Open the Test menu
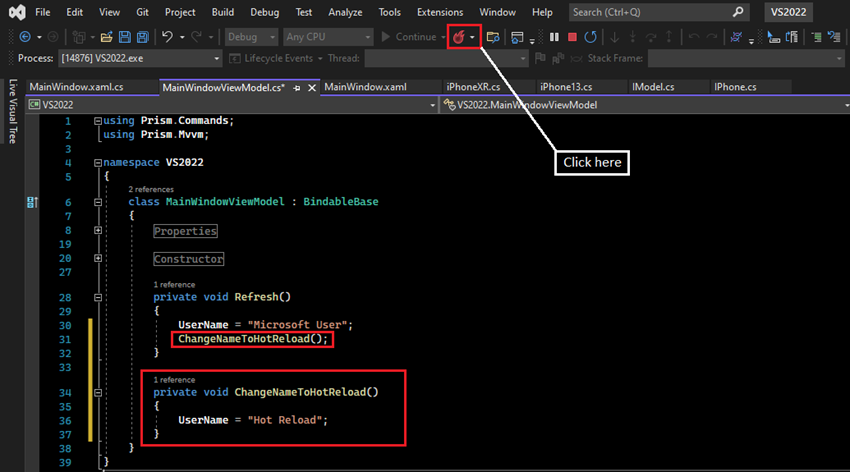 coord(304,12)
